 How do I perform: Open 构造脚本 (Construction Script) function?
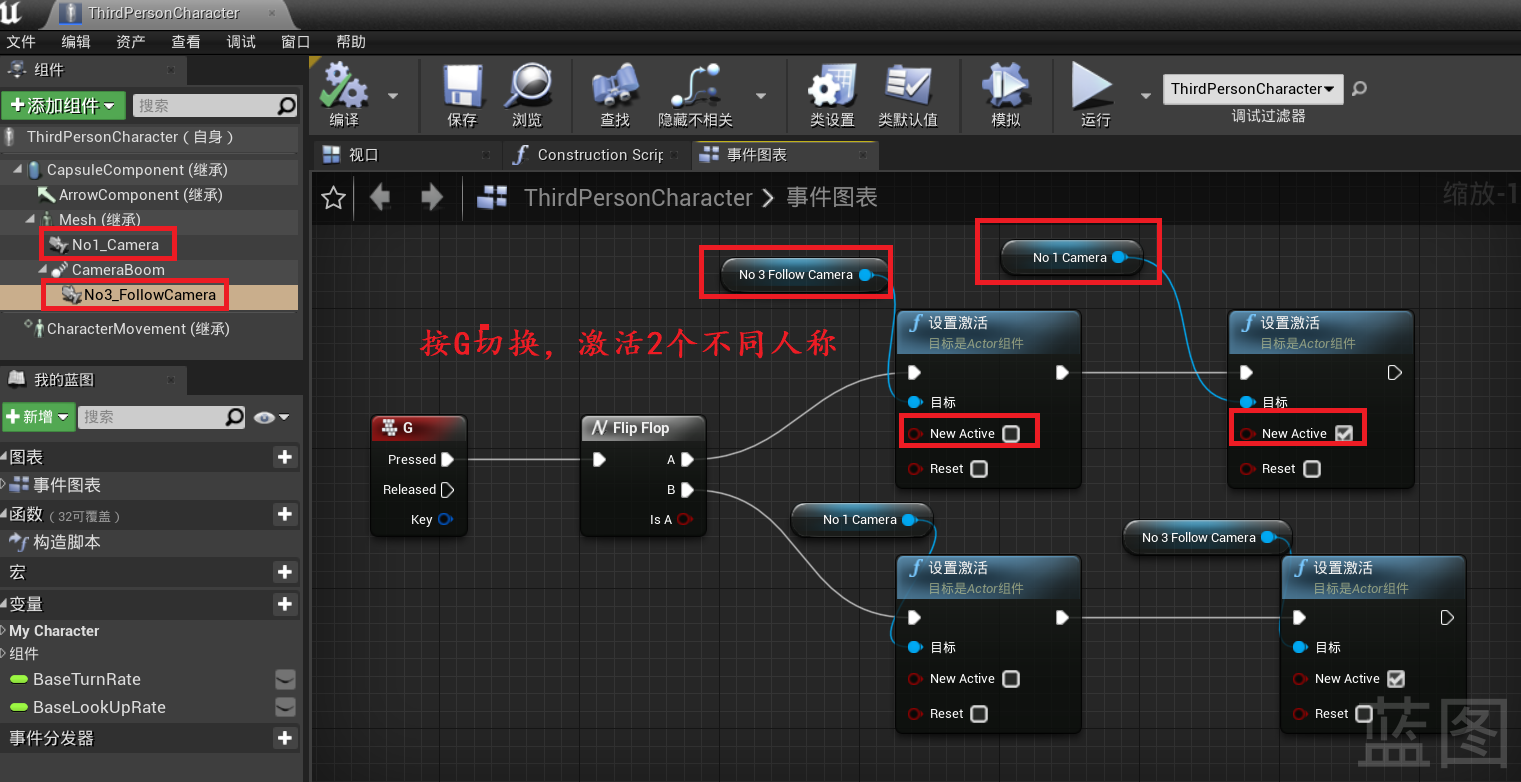click(x=67, y=542)
